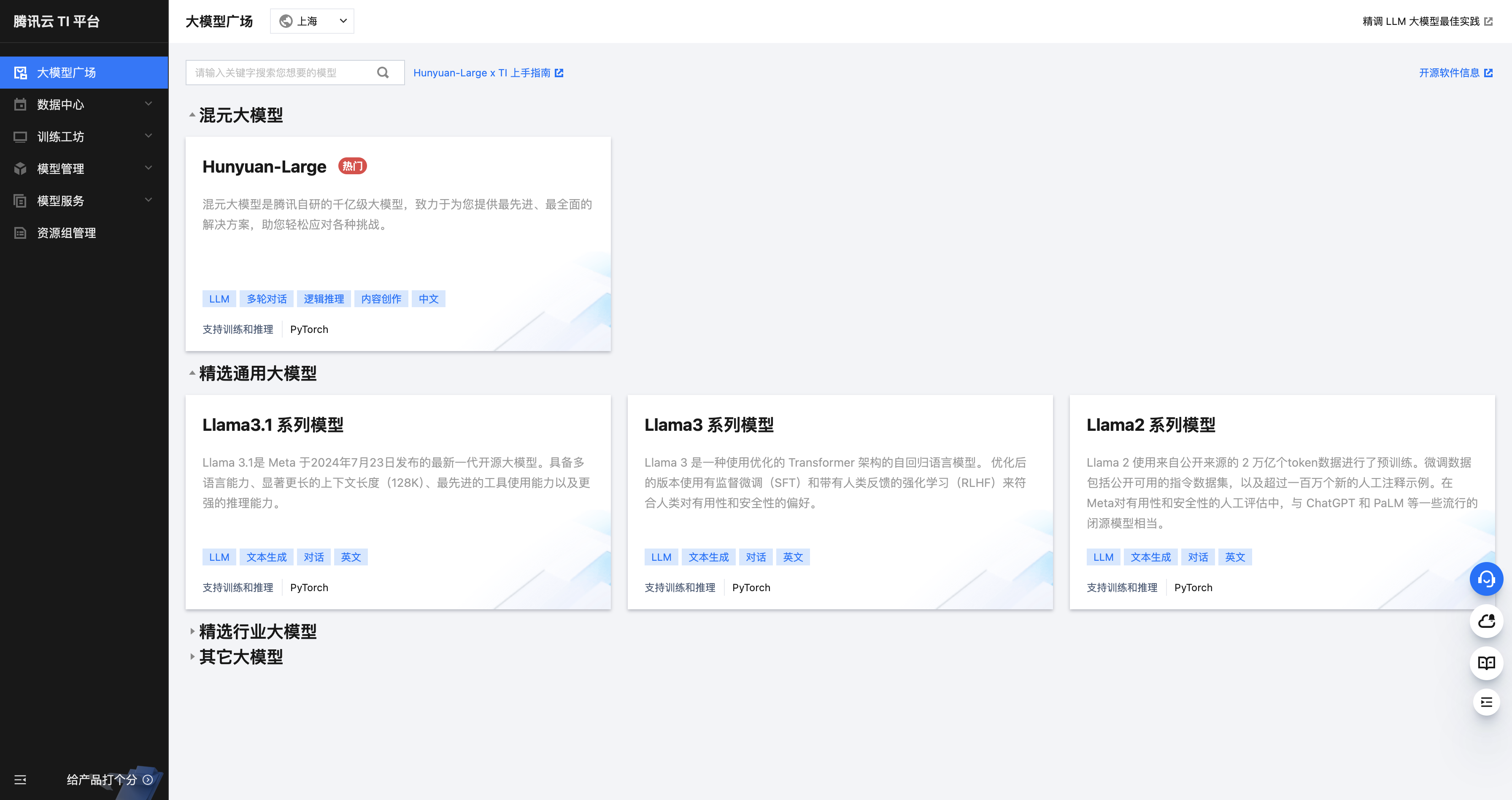The height and width of the screenshot is (800, 1512).
Task: Click the 热门 badge on Hunyuan-Large
Action: pyautogui.click(x=352, y=166)
